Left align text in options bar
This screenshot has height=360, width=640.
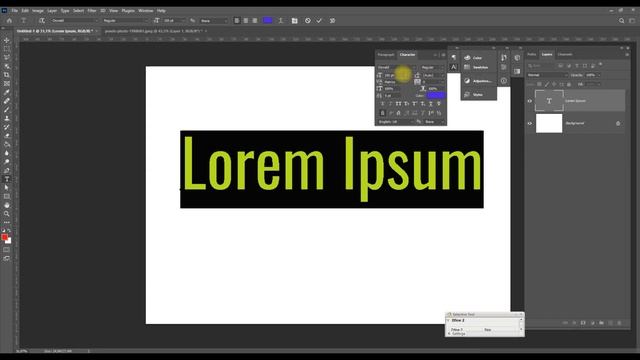pos(237,20)
